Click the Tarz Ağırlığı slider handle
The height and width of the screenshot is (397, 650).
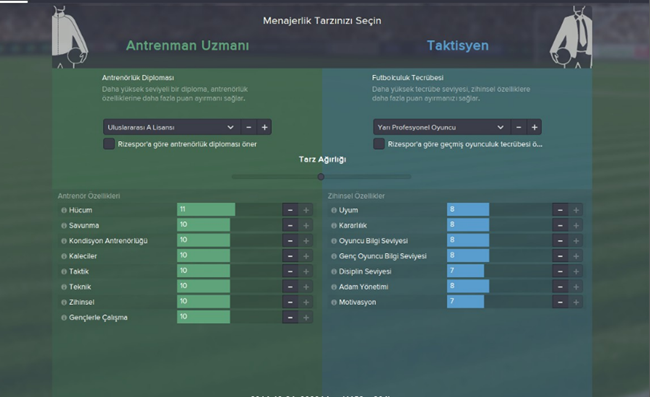click(321, 177)
